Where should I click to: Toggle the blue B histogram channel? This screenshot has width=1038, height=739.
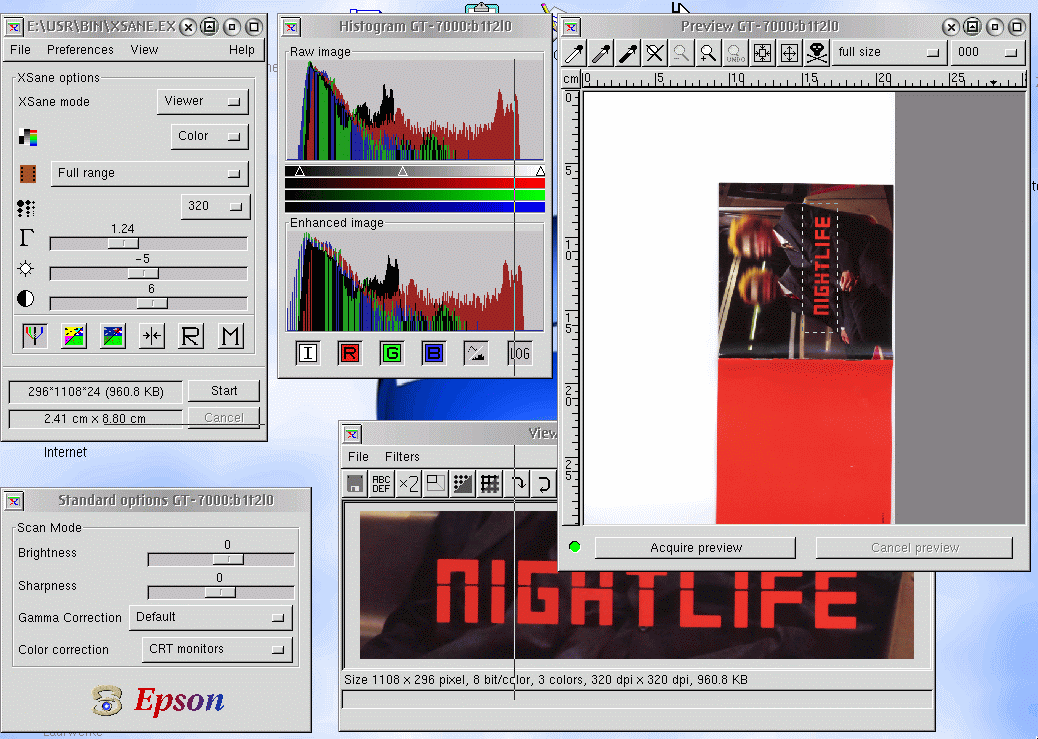(434, 353)
